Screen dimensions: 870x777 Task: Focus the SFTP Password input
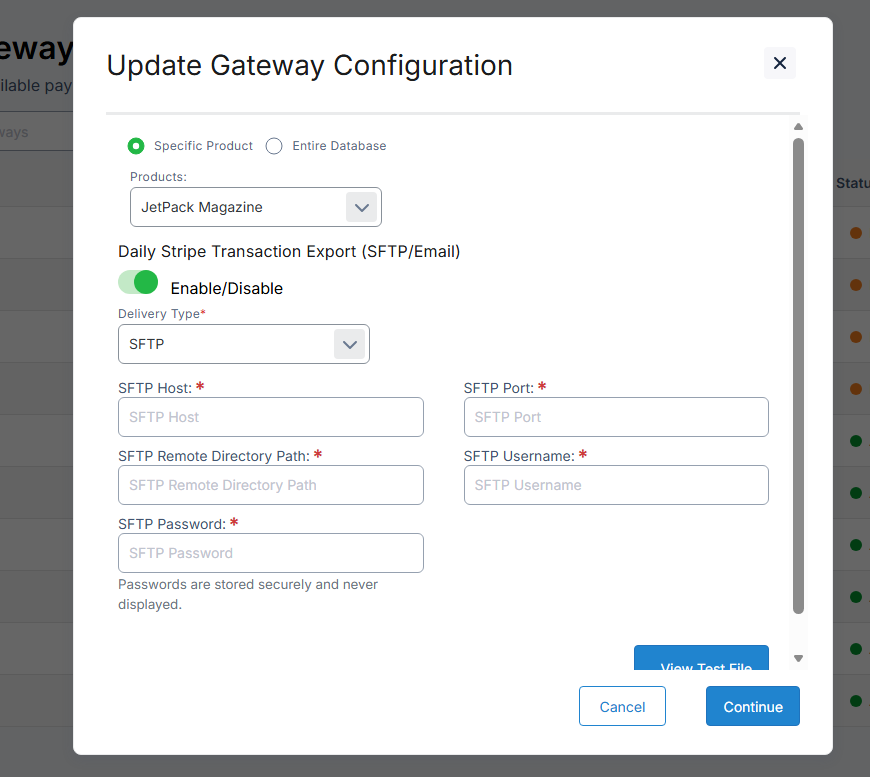point(270,553)
